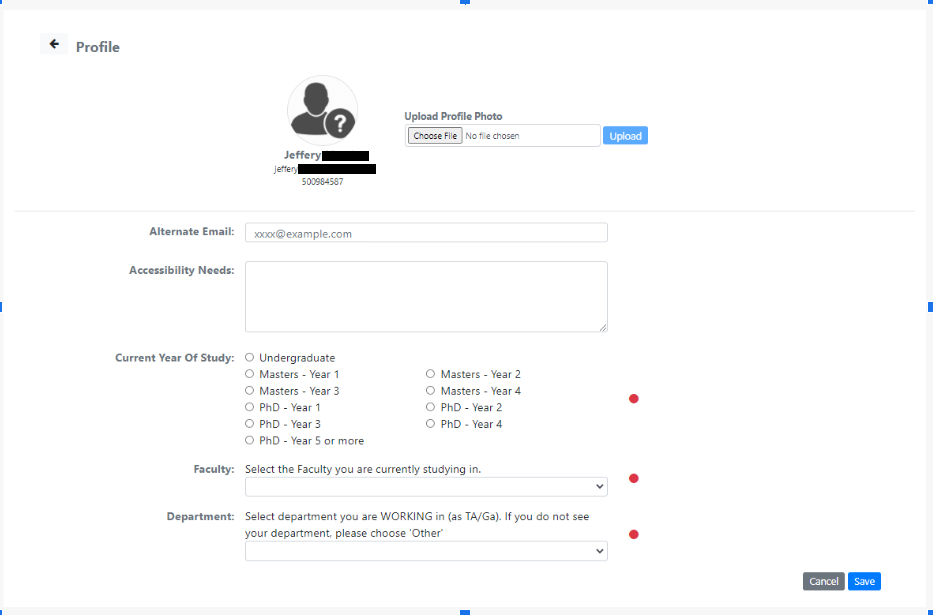Select PhD - Year 5 or more
933x615 pixels.
pos(250,441)
